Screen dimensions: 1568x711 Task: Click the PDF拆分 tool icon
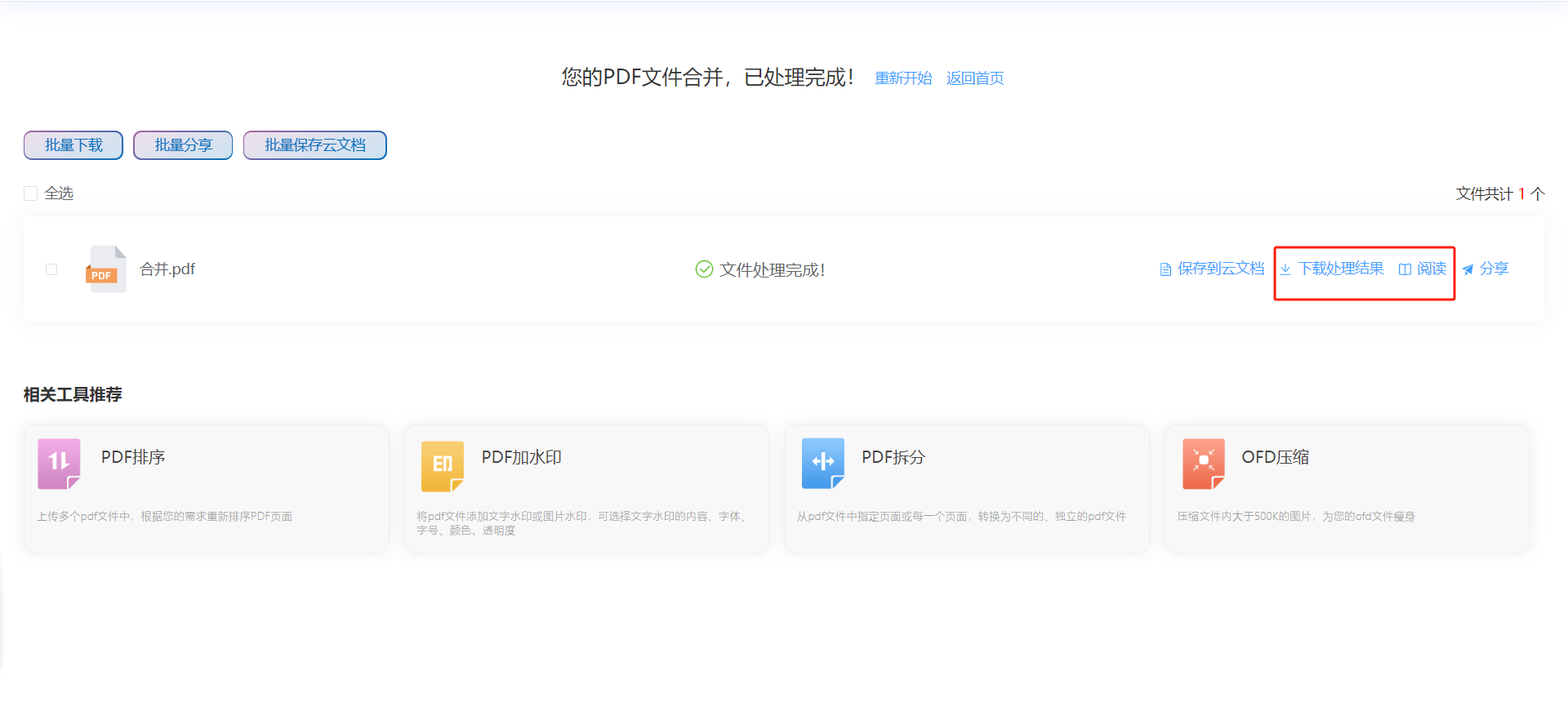[822, 464]
